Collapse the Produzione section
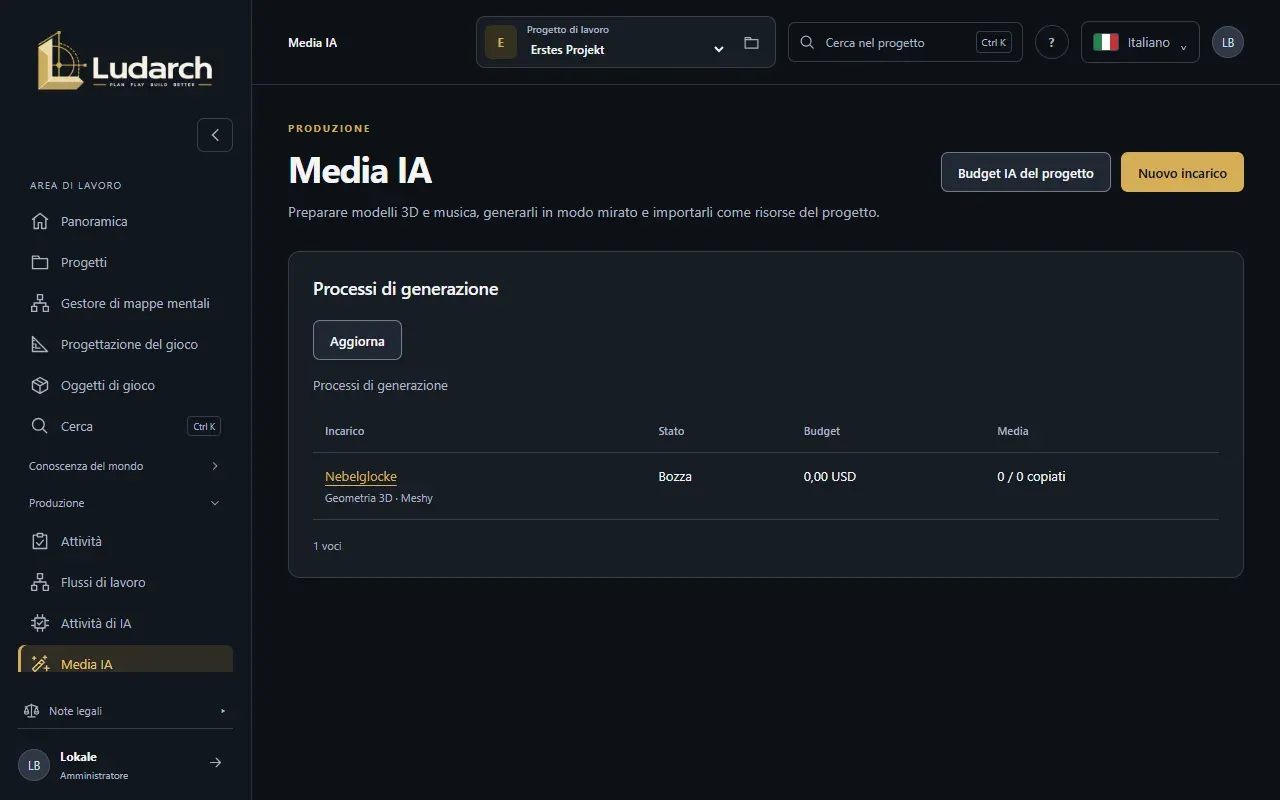Image resolution: width=1280 pixels, height=800 pixels. tap(125, 503)
